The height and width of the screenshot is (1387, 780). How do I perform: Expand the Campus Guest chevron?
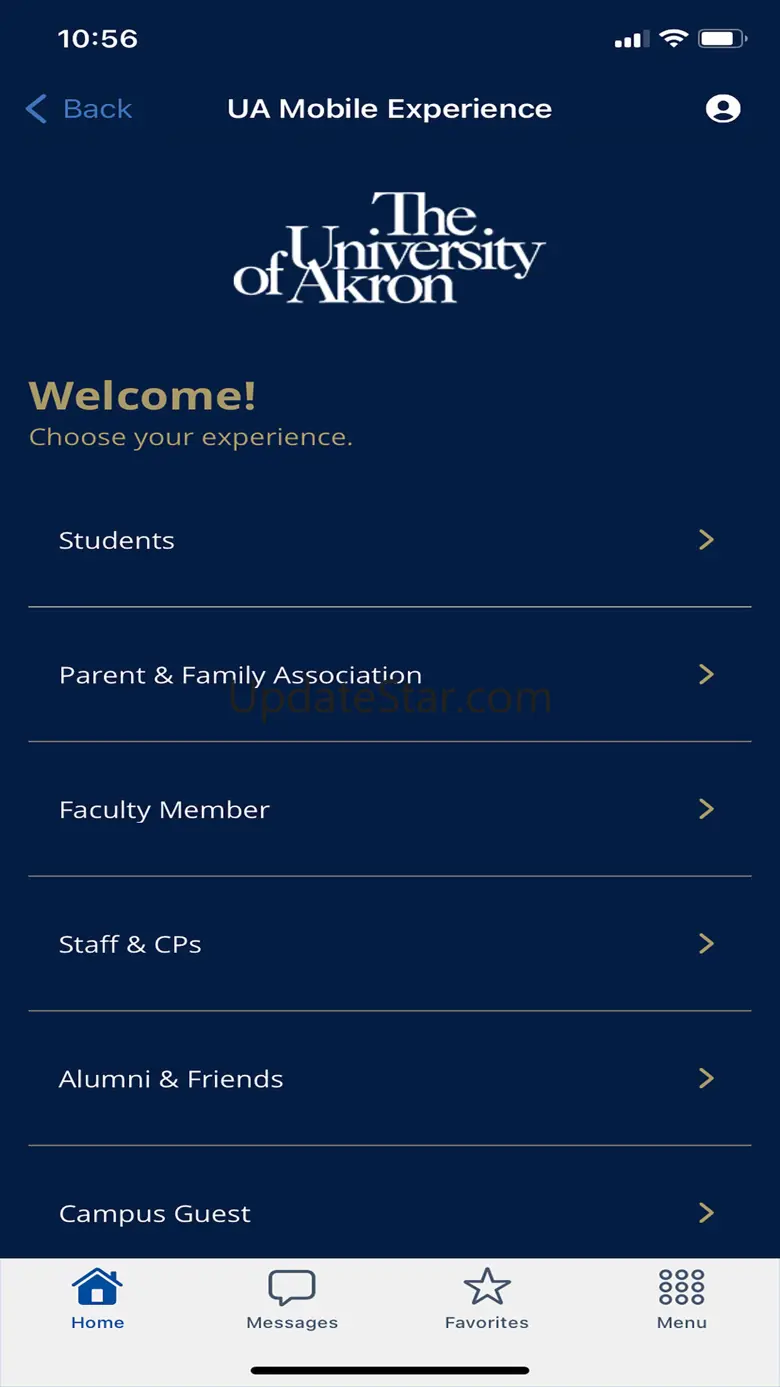coord(706,1213)
